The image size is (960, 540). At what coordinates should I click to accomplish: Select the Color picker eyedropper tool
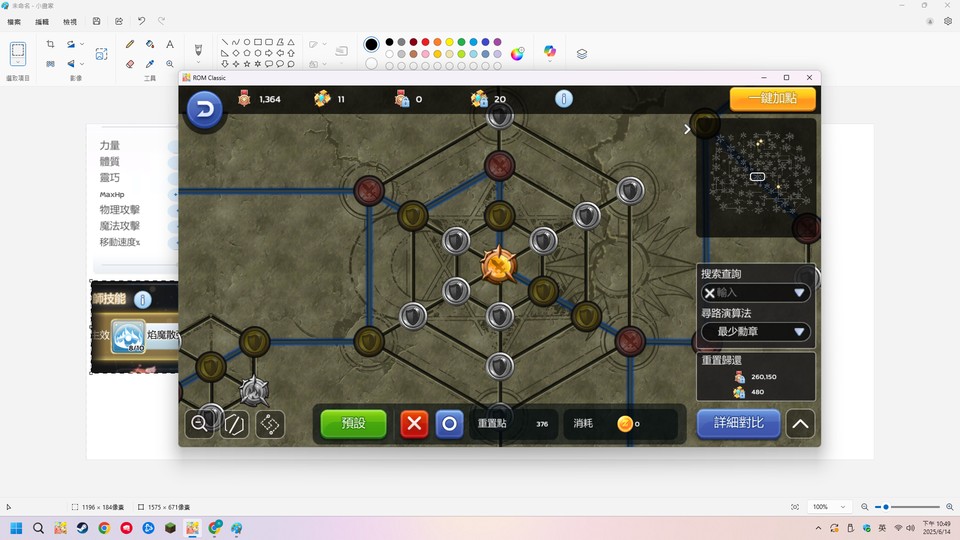click(x=150, y=64)
